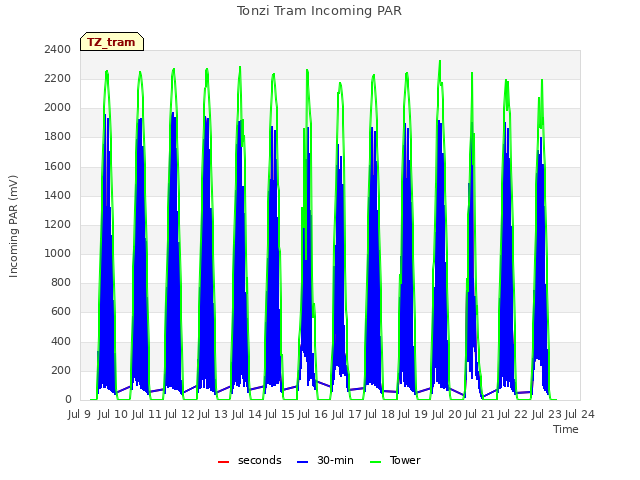Click the 1800 y-axis value
This screenshot has width=640, height=480.
coord(58,137)
